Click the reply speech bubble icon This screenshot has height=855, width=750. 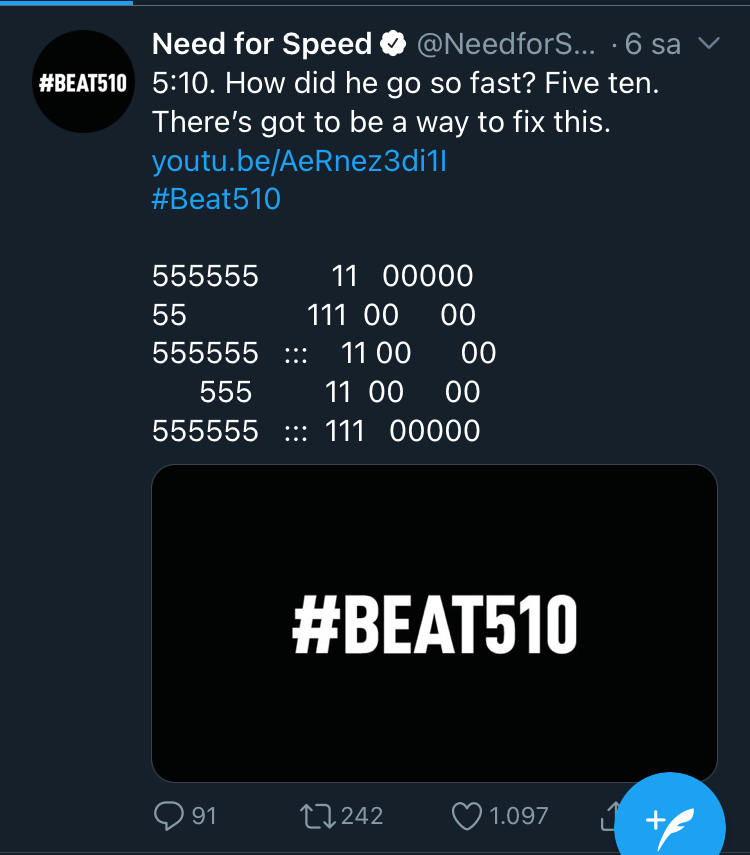(167, 817)
